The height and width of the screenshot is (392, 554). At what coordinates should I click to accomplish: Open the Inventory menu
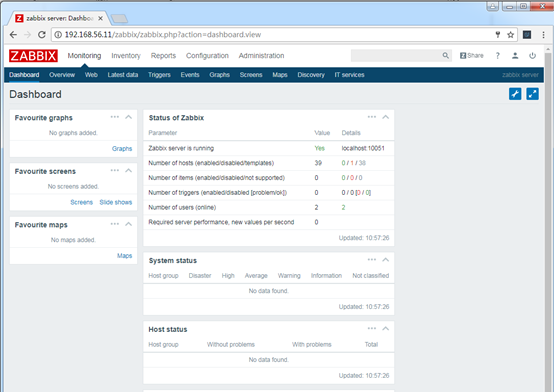(126, 55)
